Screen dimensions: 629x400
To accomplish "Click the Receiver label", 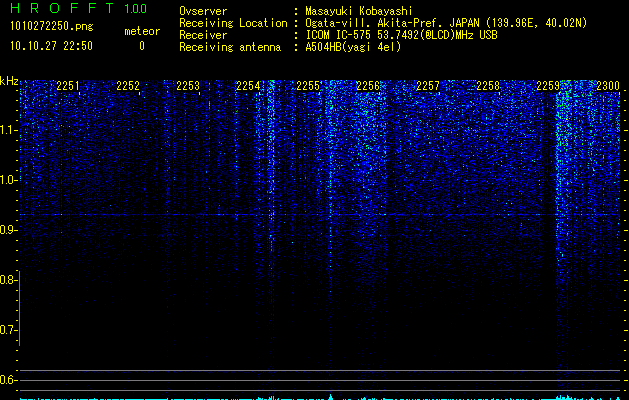I will (203, 35).
